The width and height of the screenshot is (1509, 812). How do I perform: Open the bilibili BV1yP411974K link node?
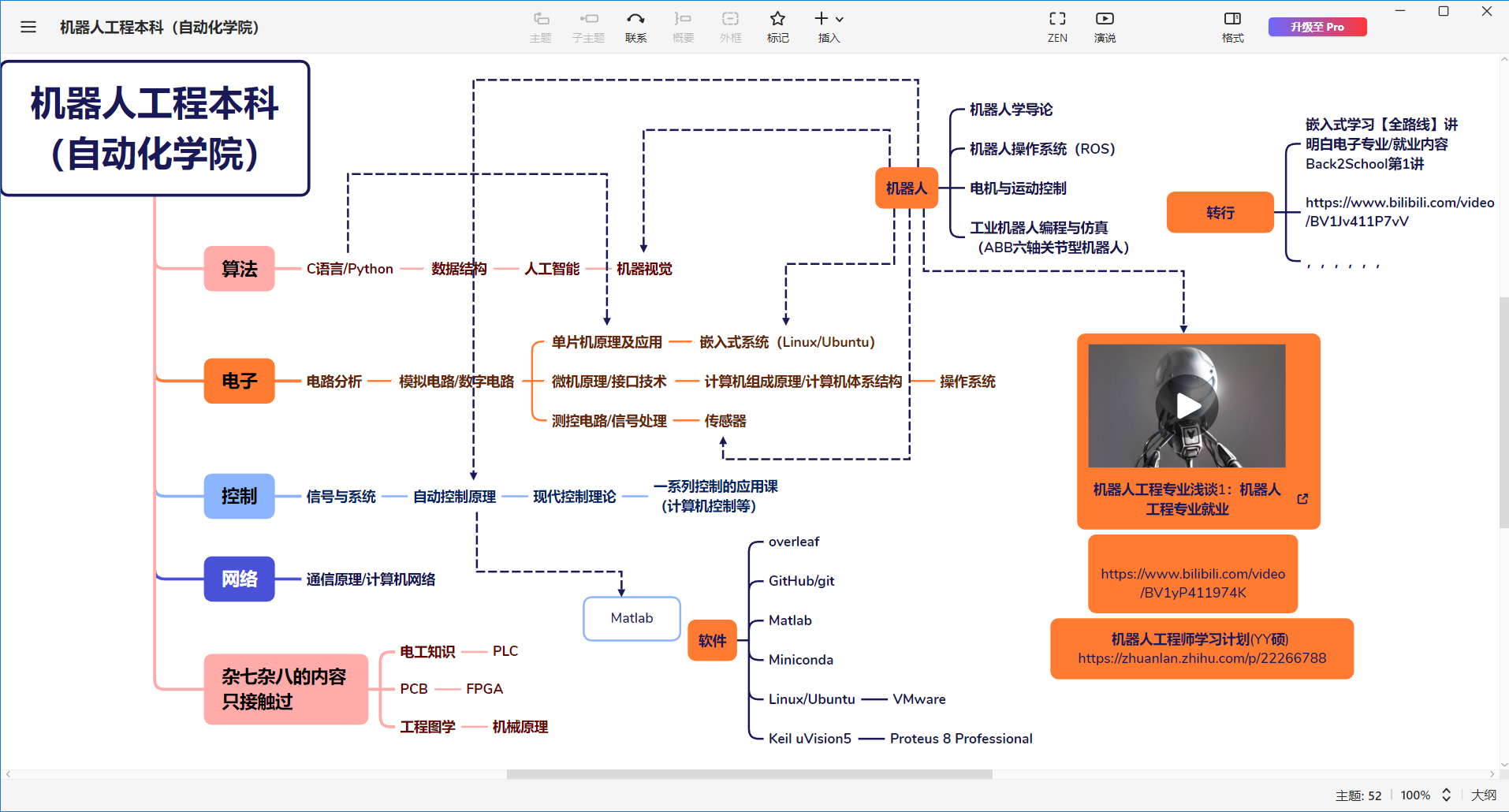pos(1193,574)
